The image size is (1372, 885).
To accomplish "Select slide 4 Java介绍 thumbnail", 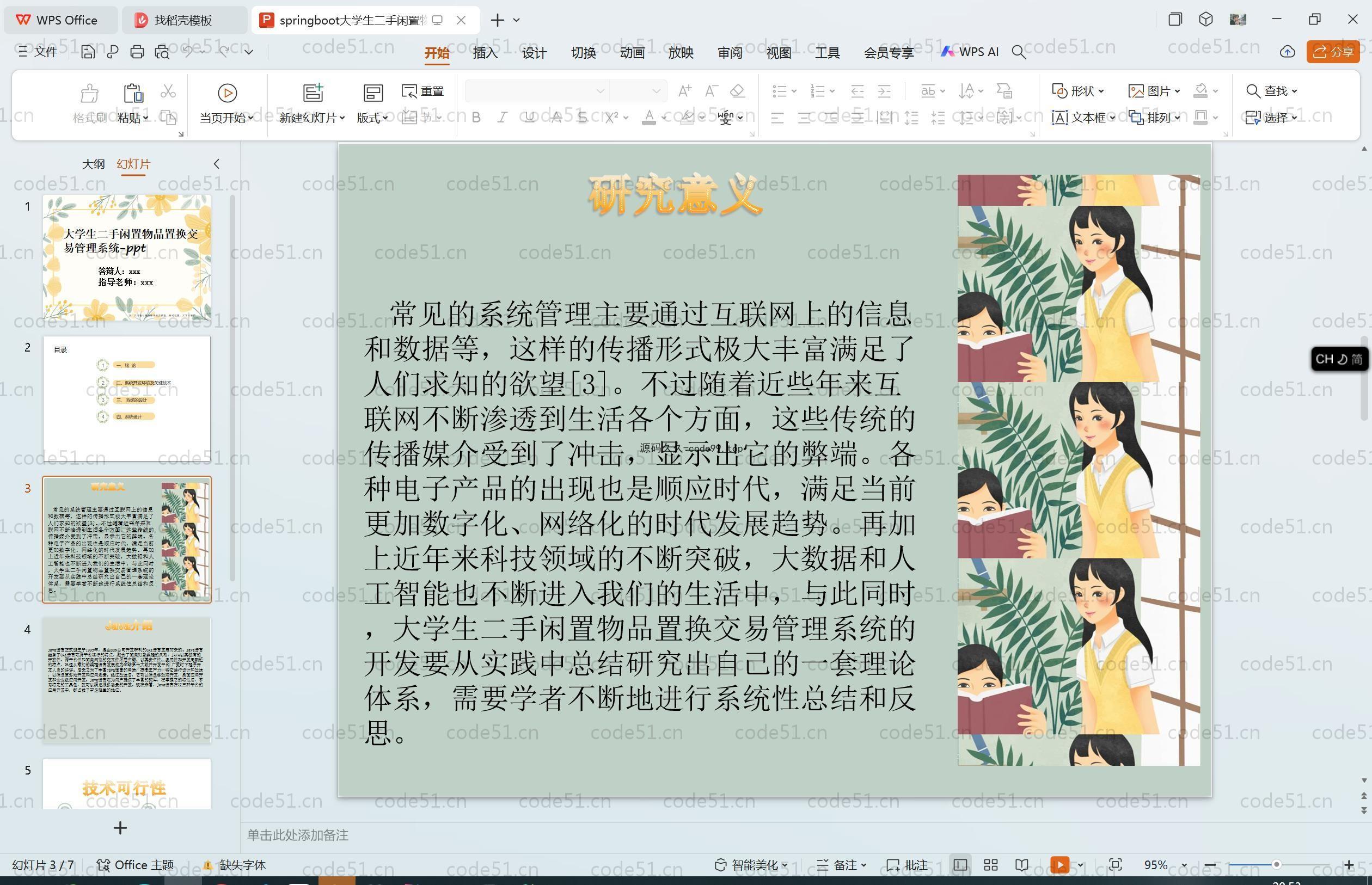I will [127, 680].
